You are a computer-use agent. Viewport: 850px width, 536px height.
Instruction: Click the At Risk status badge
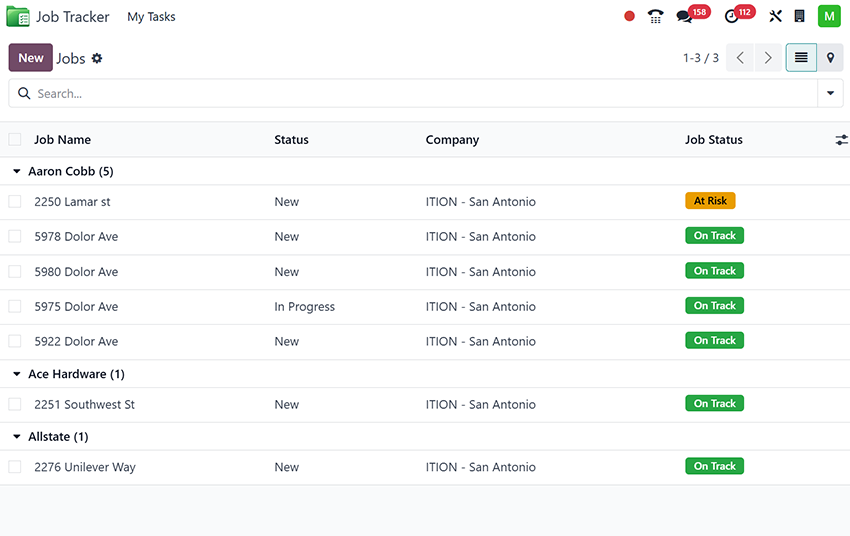[x=710, y=201]
